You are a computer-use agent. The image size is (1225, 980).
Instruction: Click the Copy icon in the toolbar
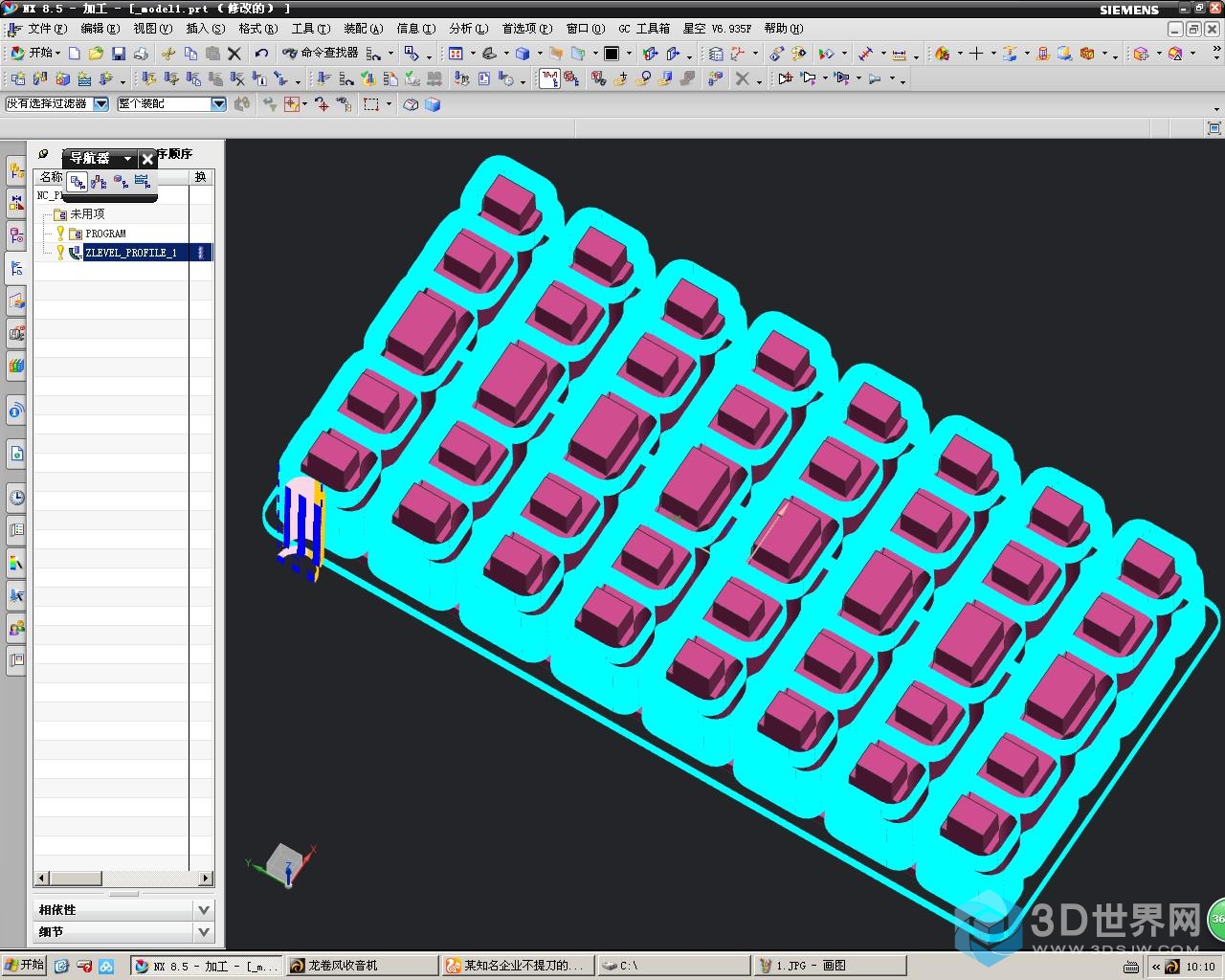tap(190, 54)
